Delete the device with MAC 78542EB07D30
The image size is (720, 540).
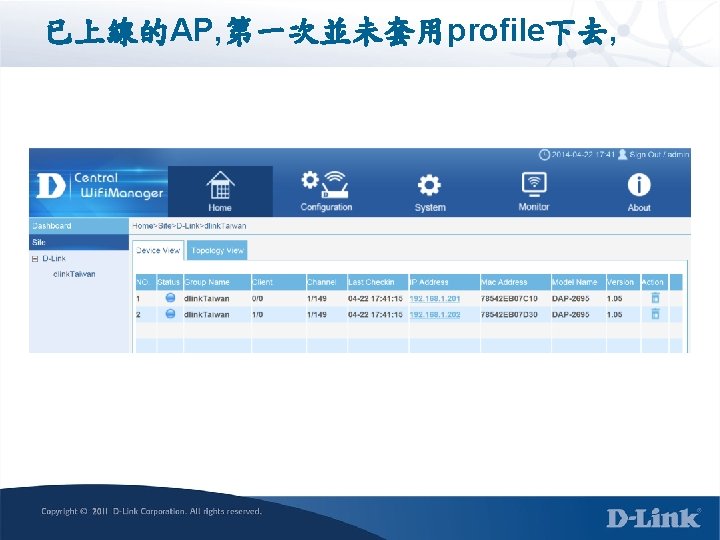coord(655,314)
